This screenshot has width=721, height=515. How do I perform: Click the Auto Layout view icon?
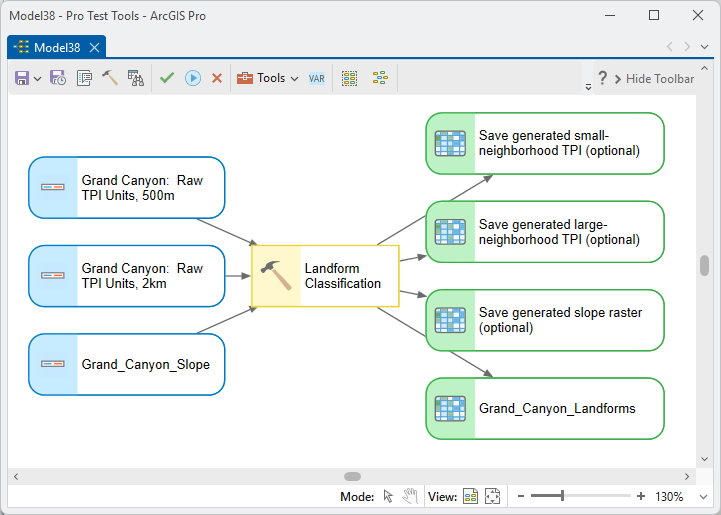470,497
